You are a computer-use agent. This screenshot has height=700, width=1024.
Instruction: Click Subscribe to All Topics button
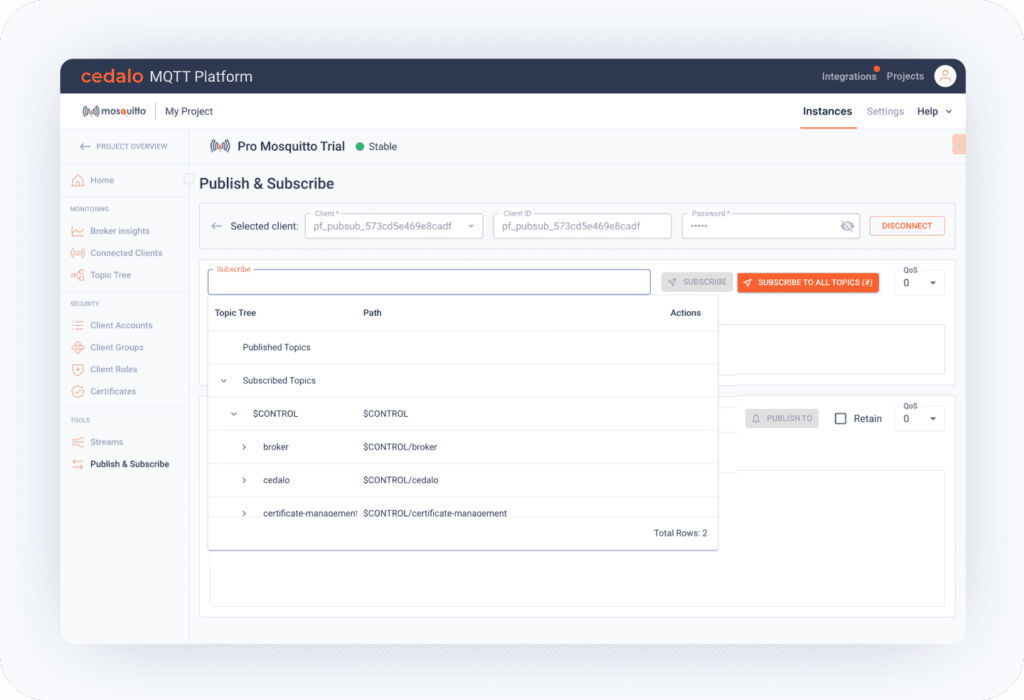point(808,283)
